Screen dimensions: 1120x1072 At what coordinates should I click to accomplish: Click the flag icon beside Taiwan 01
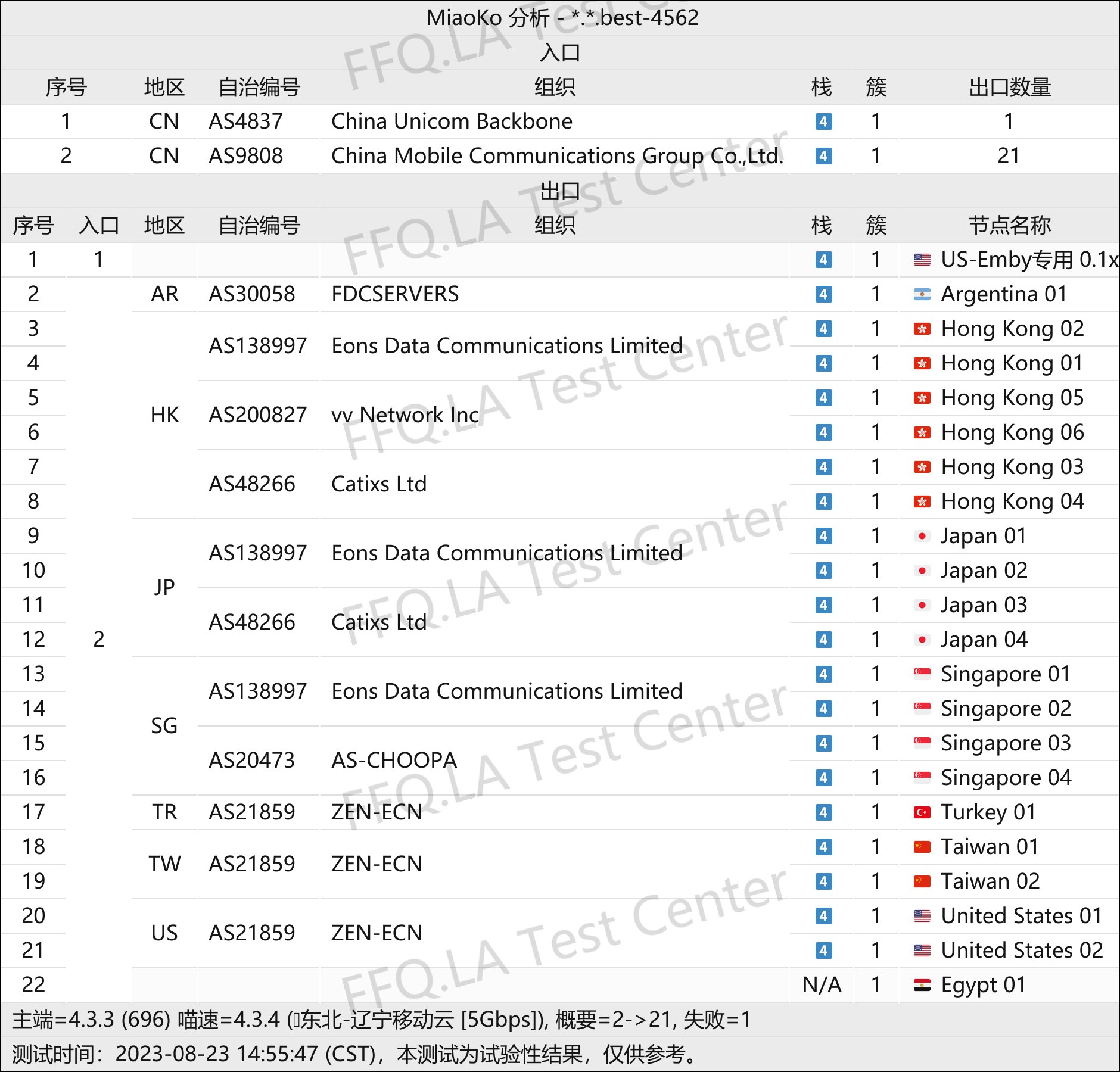(x=922, y=847)
